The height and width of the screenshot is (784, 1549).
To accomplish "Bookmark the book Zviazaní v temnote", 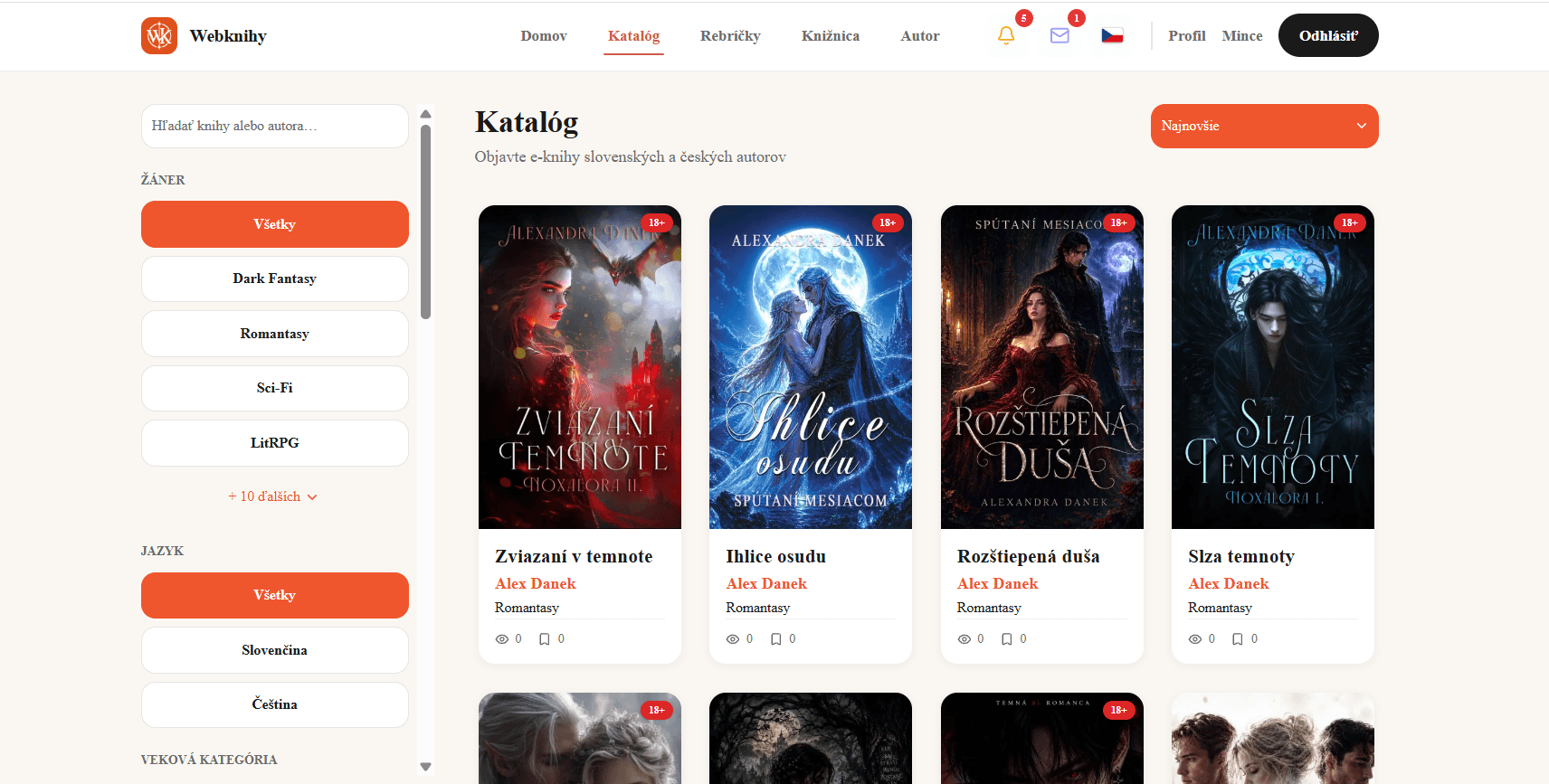I will [x=545, y=639].
